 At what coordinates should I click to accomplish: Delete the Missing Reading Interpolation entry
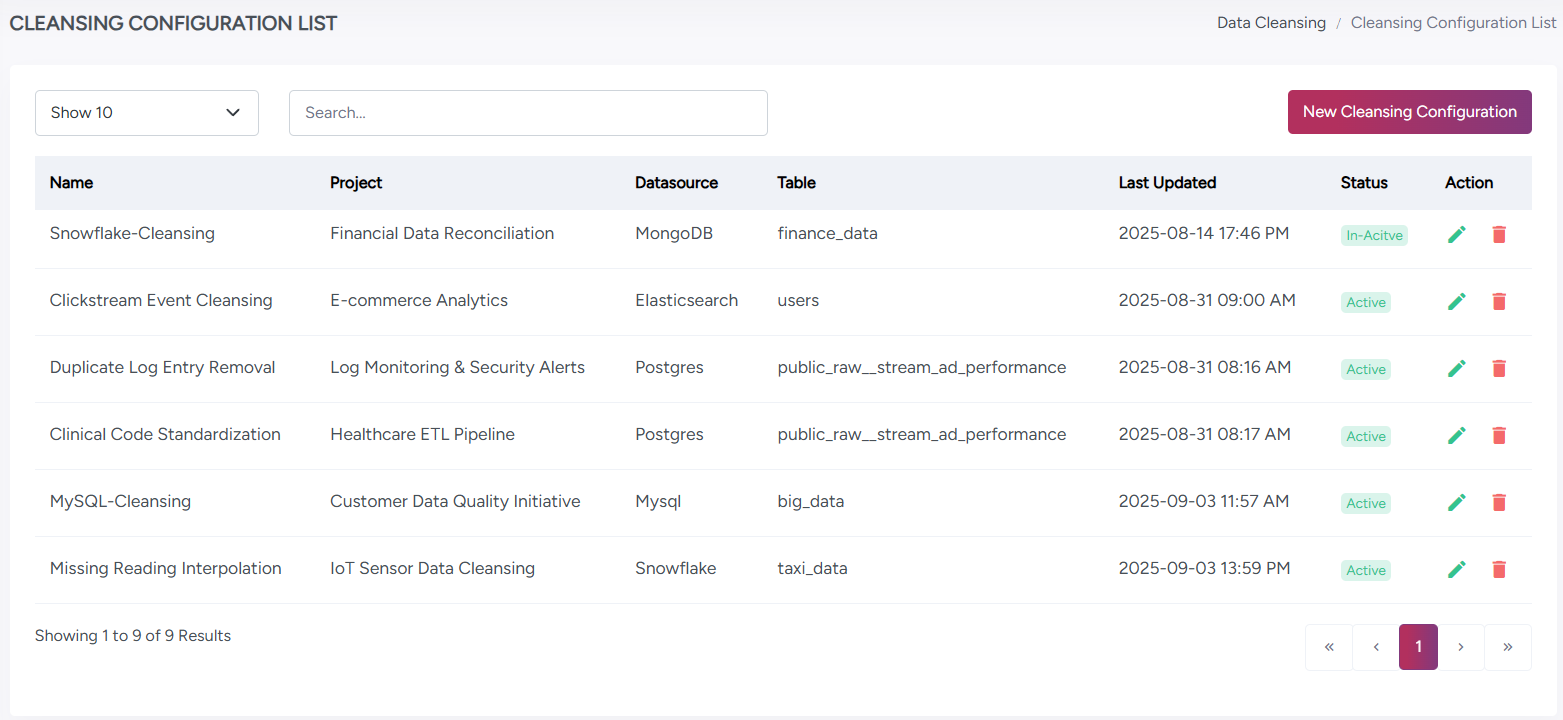[x=1498, y=569]
